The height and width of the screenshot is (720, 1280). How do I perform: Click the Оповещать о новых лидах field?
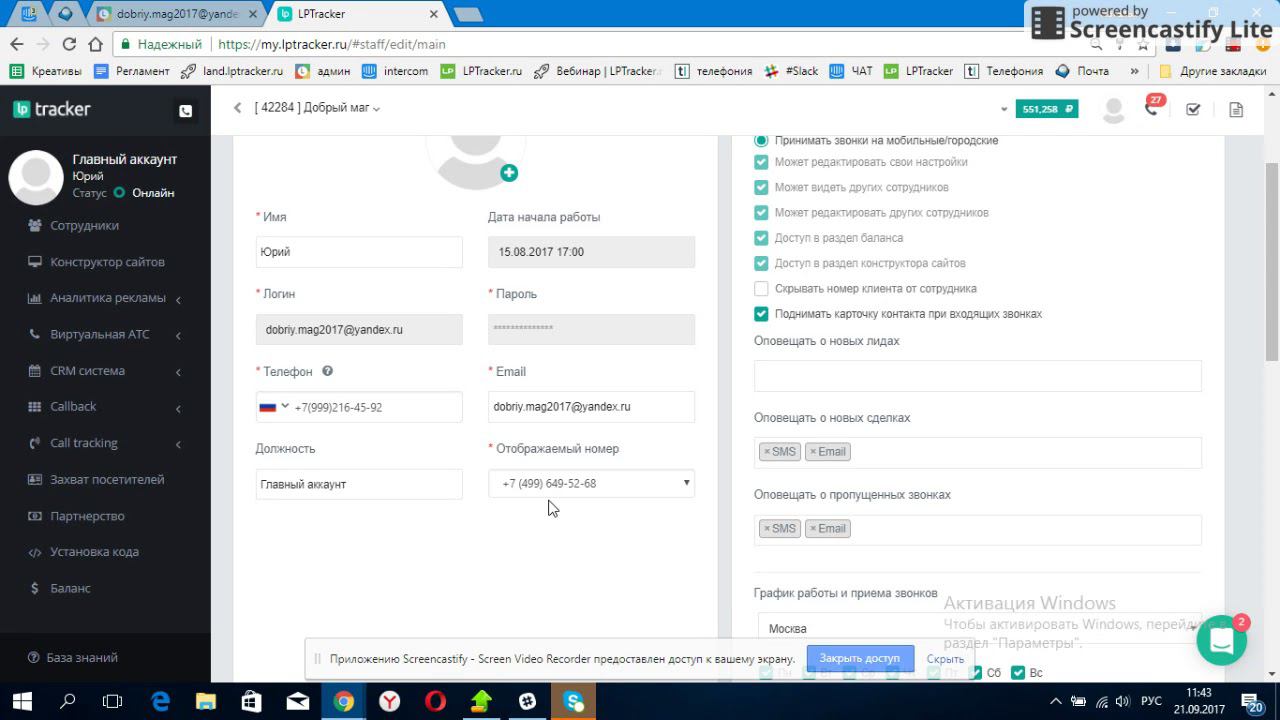tap(977, 376)
